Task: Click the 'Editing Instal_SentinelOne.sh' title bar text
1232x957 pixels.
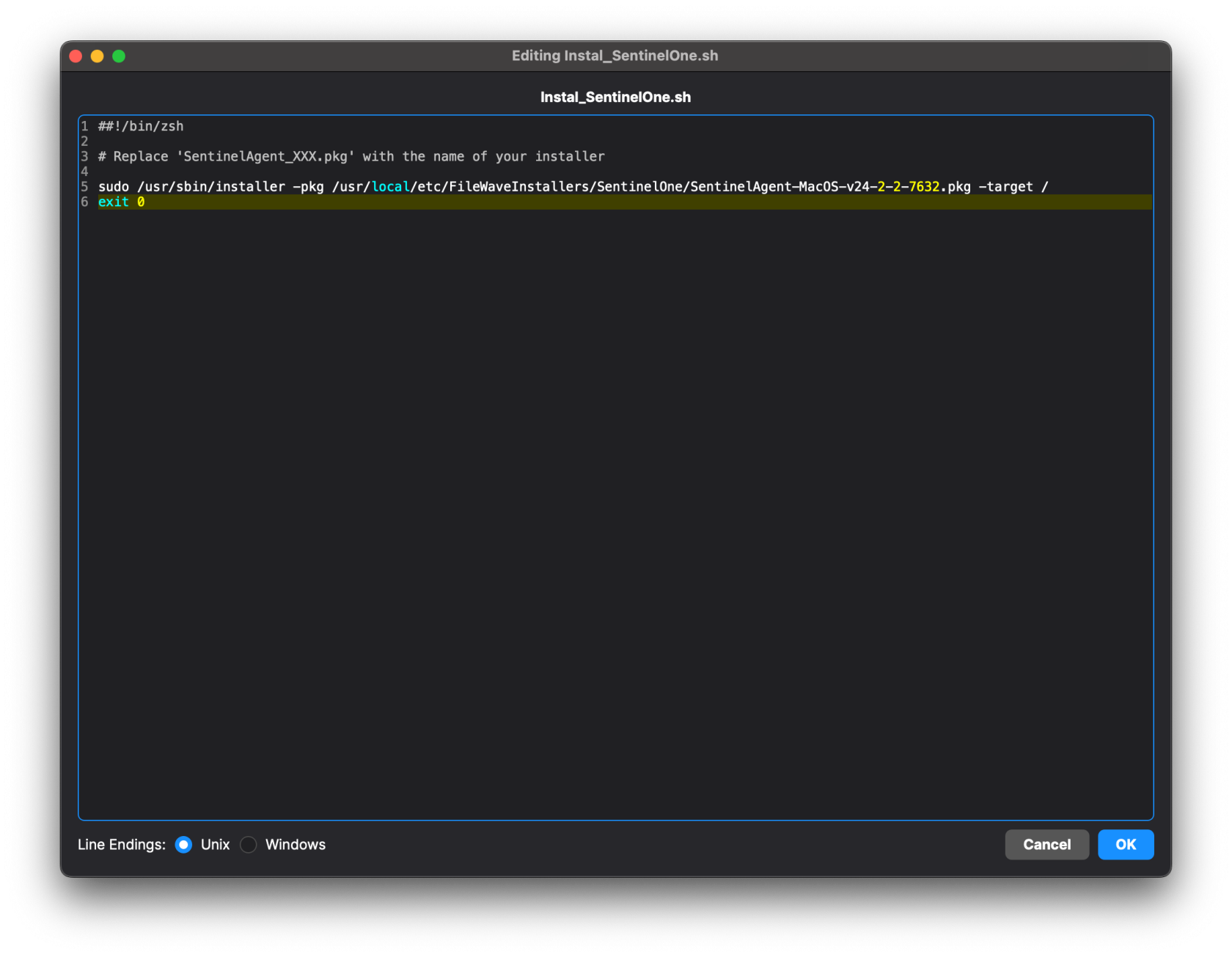Action: [x=615, y=56]
